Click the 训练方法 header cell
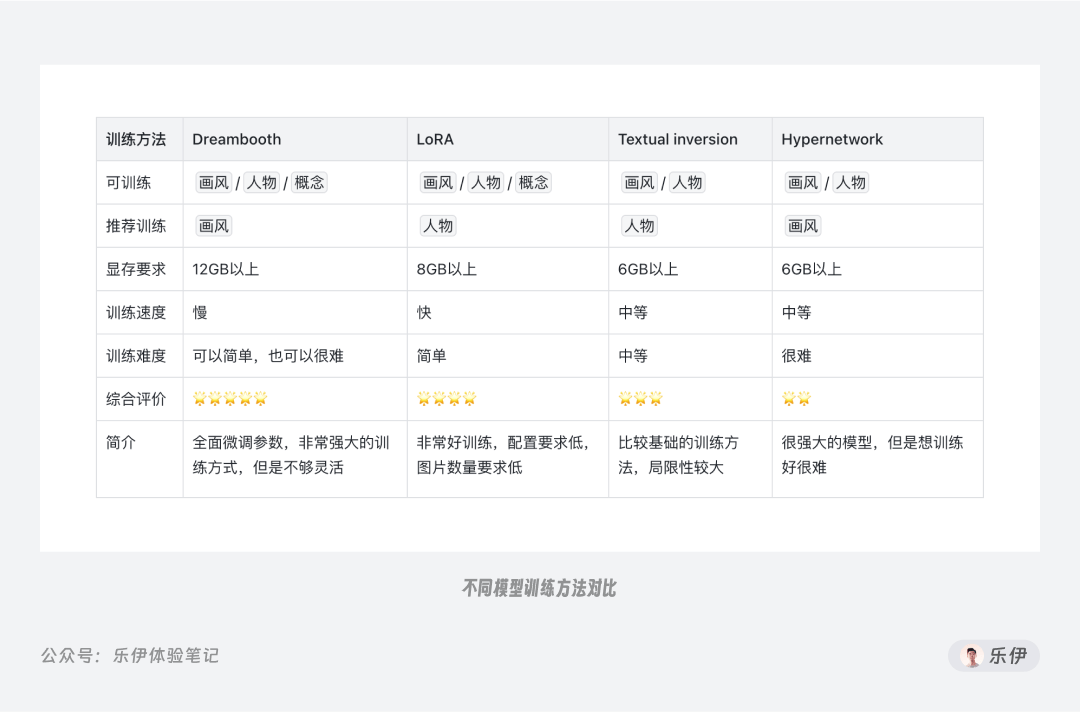Viewport: 1080px width, 712px height. pyautogui.click(x=140, y=139)
